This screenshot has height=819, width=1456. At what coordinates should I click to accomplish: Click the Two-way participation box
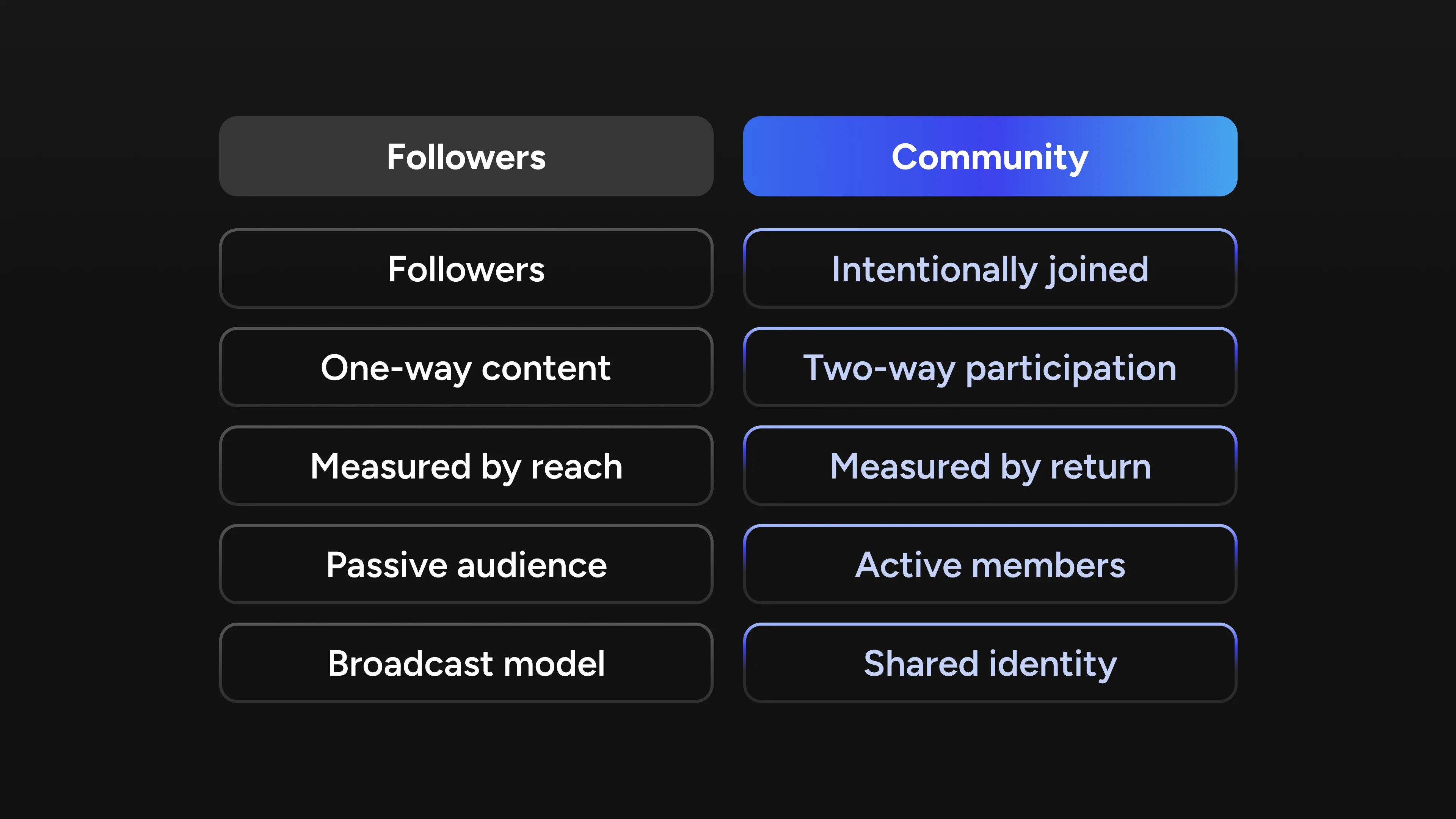(990, 367)
